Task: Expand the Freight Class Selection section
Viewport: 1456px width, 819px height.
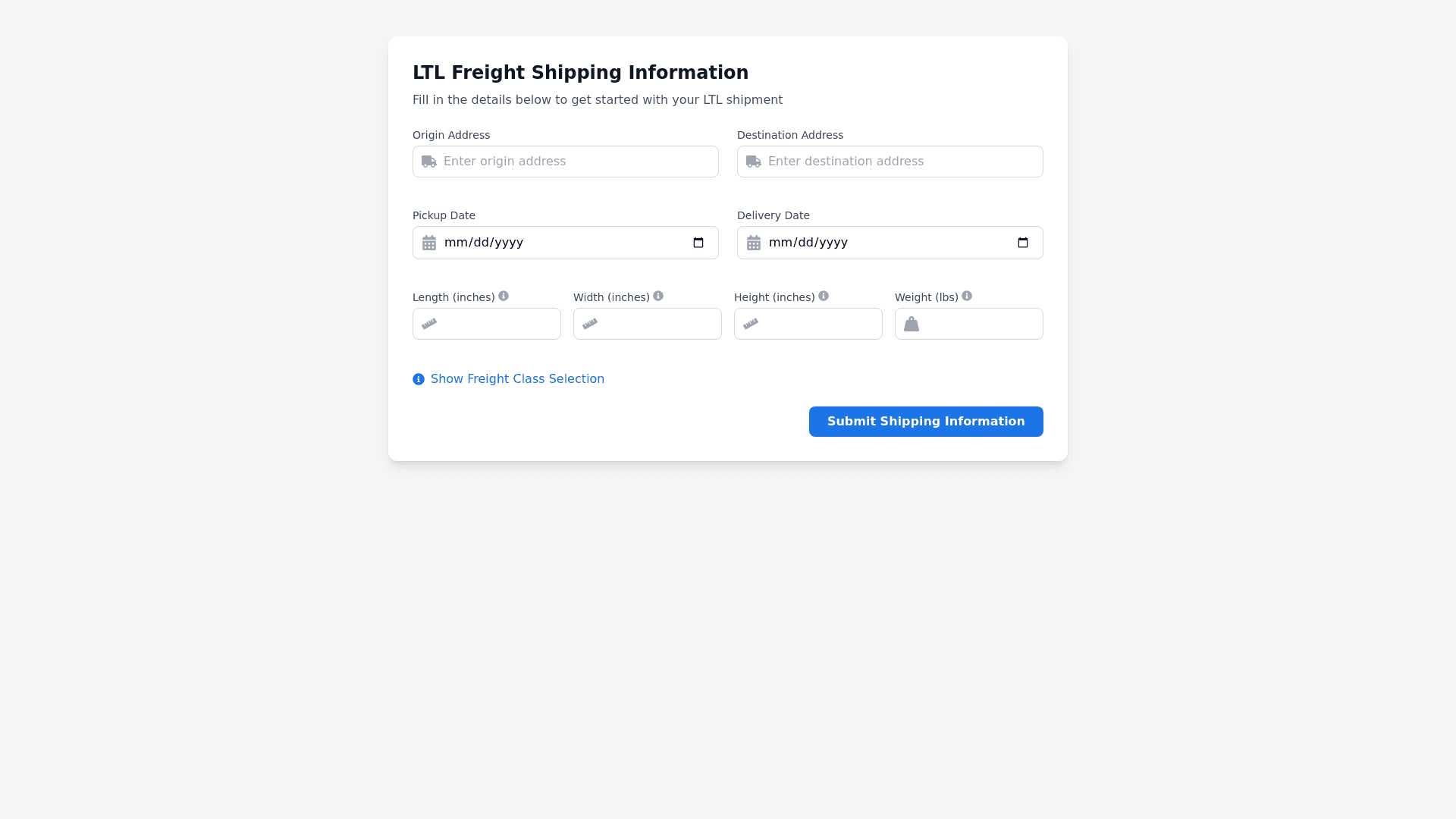Action: point(517,379)
